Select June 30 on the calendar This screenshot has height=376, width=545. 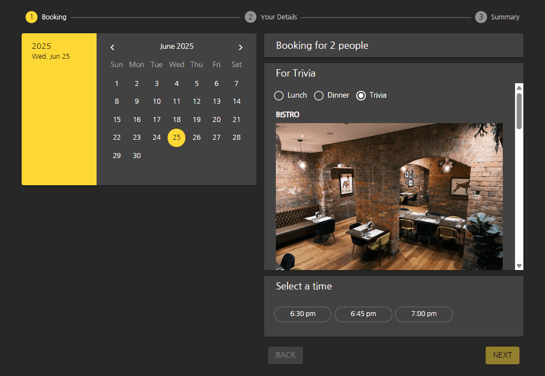click(137, 156)
